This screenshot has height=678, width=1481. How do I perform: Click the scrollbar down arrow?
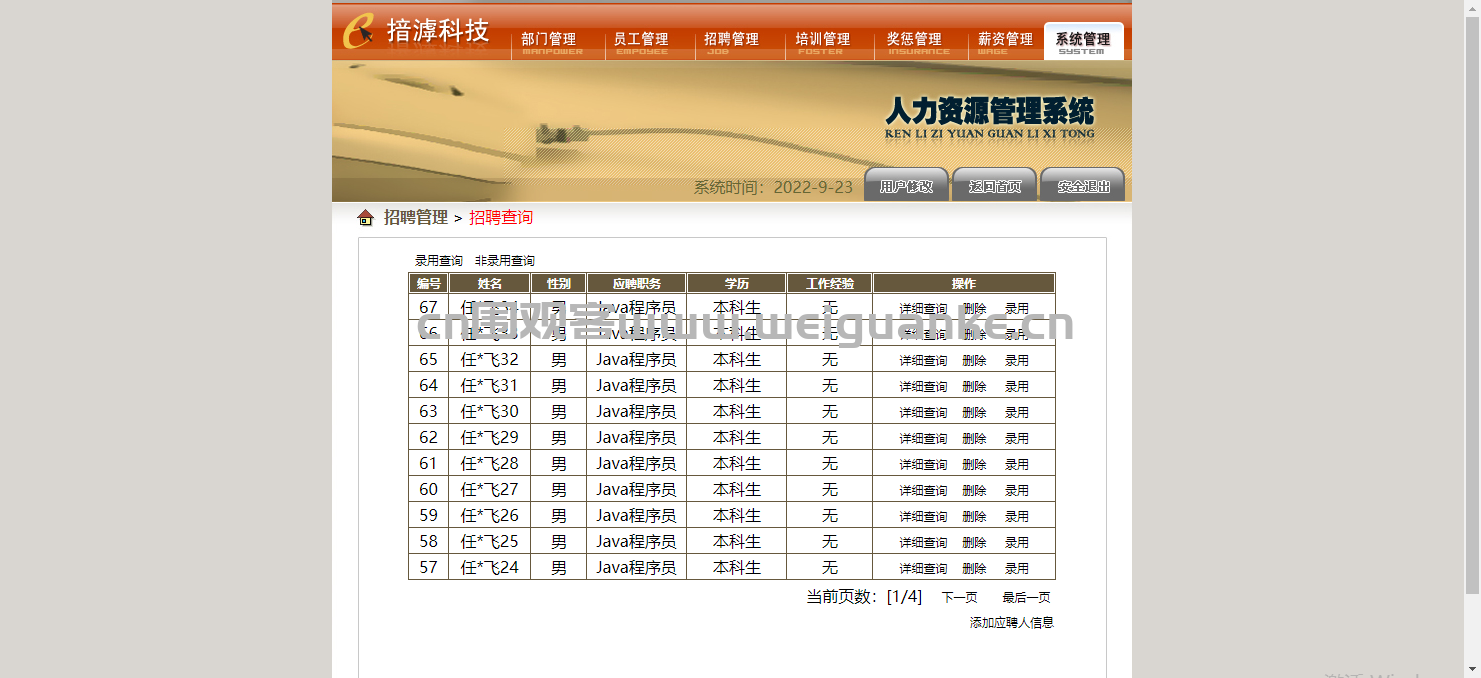tap(1472, 669)
